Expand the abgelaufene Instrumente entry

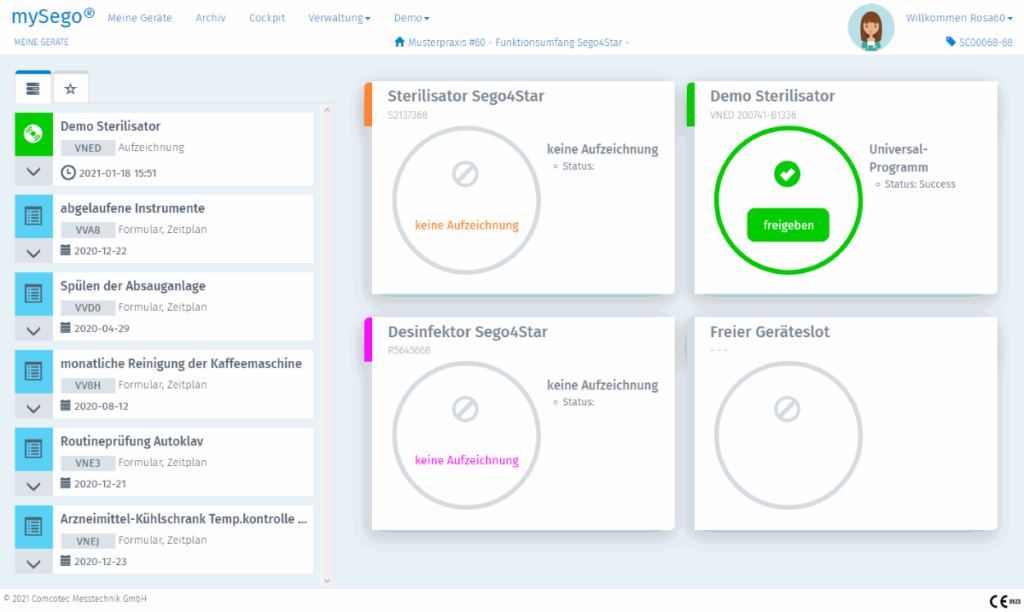point(33,253)
